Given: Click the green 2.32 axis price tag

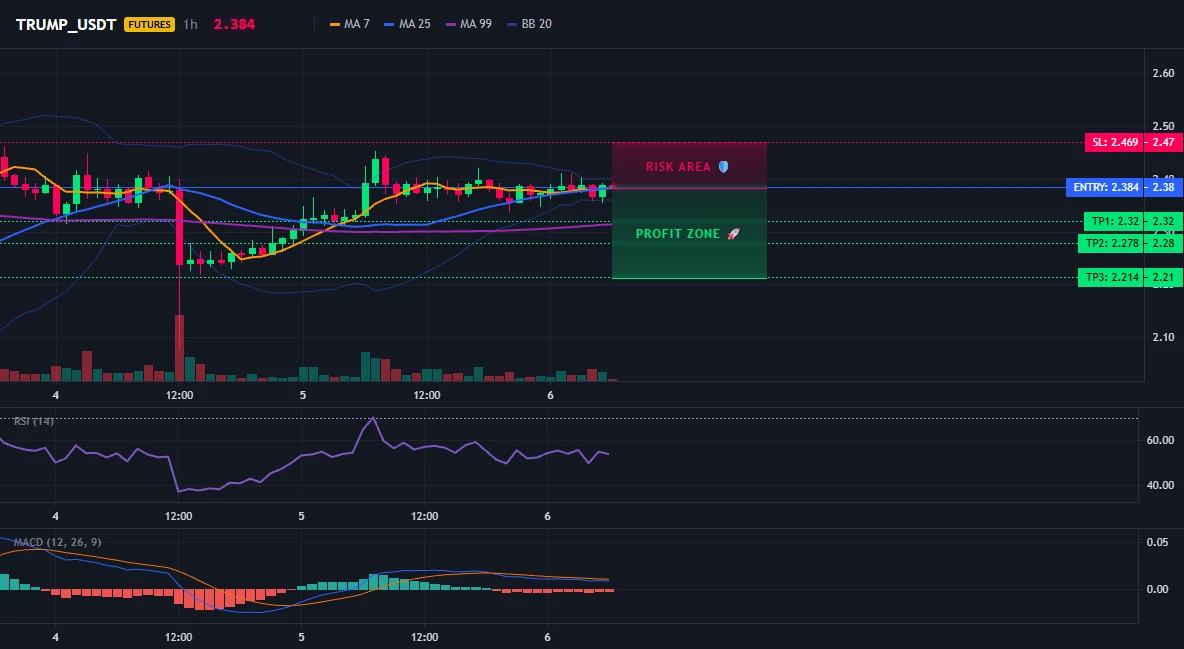Looking at the screenshot, I should tap(1163, 221).
